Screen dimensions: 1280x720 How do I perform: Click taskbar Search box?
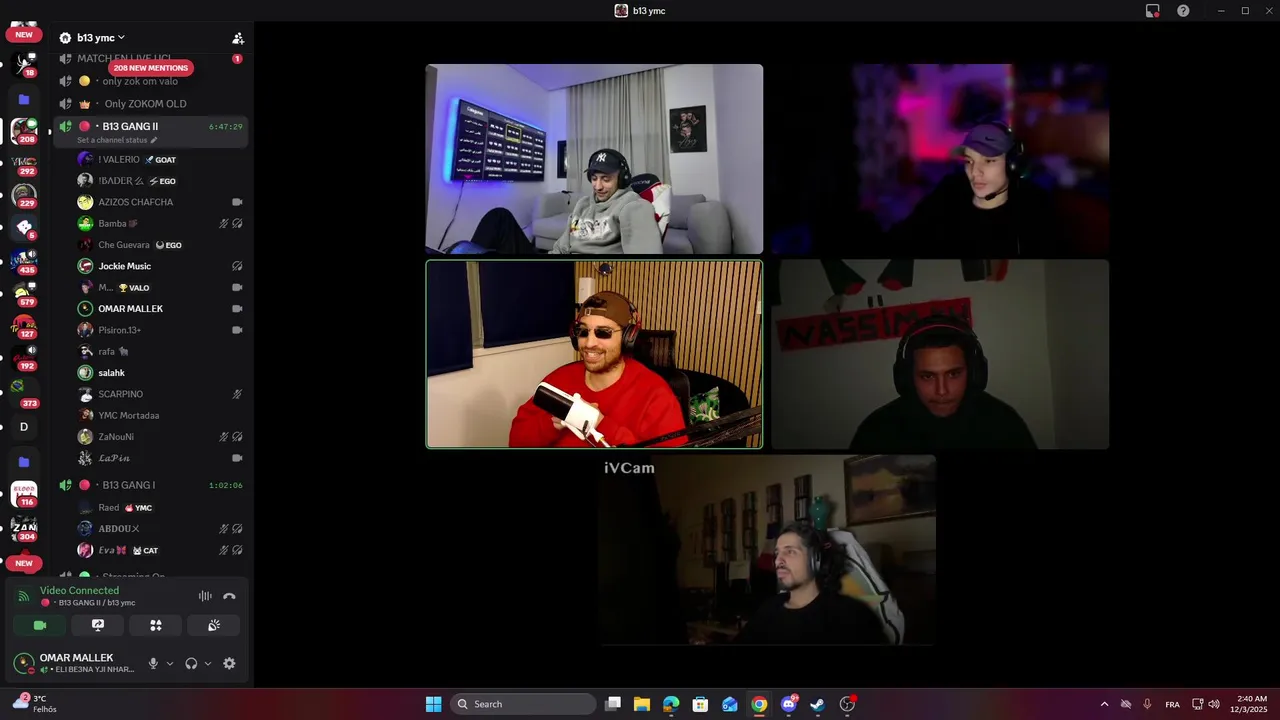[x=523, y=704]
